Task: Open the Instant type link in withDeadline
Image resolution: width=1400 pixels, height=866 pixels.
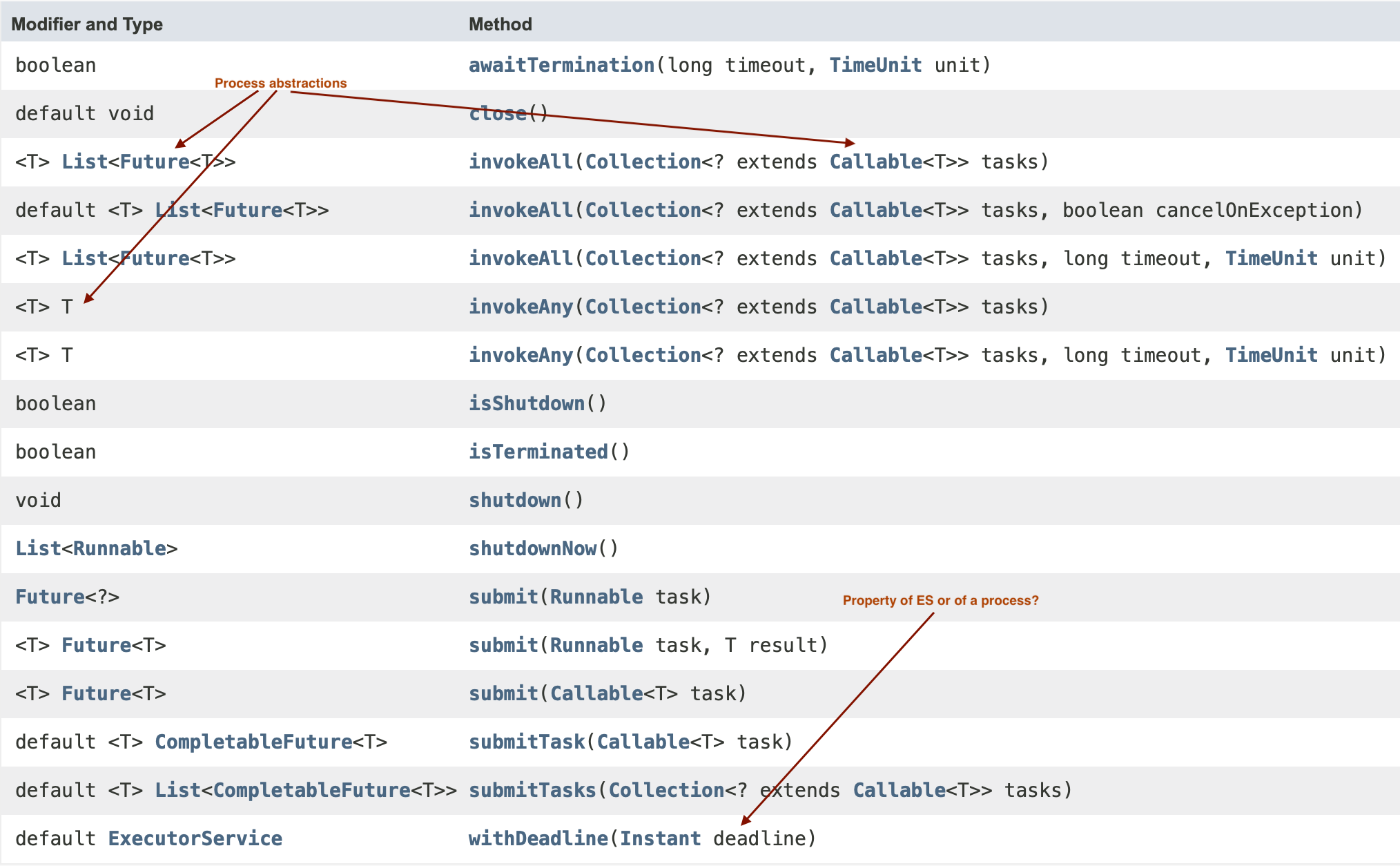Action: pyautogui.click(x=659, y=838)
